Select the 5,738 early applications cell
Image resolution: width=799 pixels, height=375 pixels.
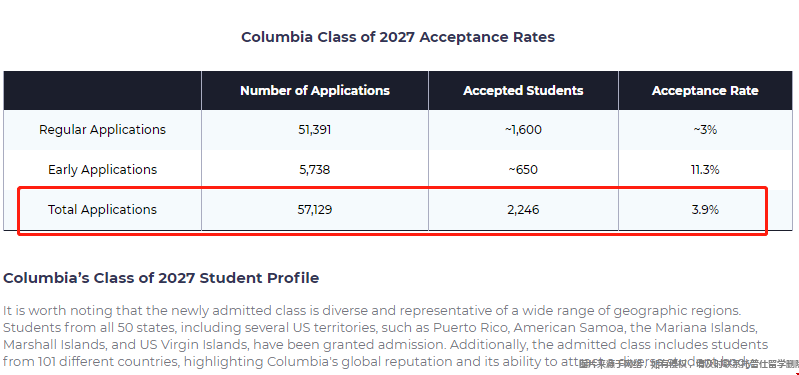[315, 170]
